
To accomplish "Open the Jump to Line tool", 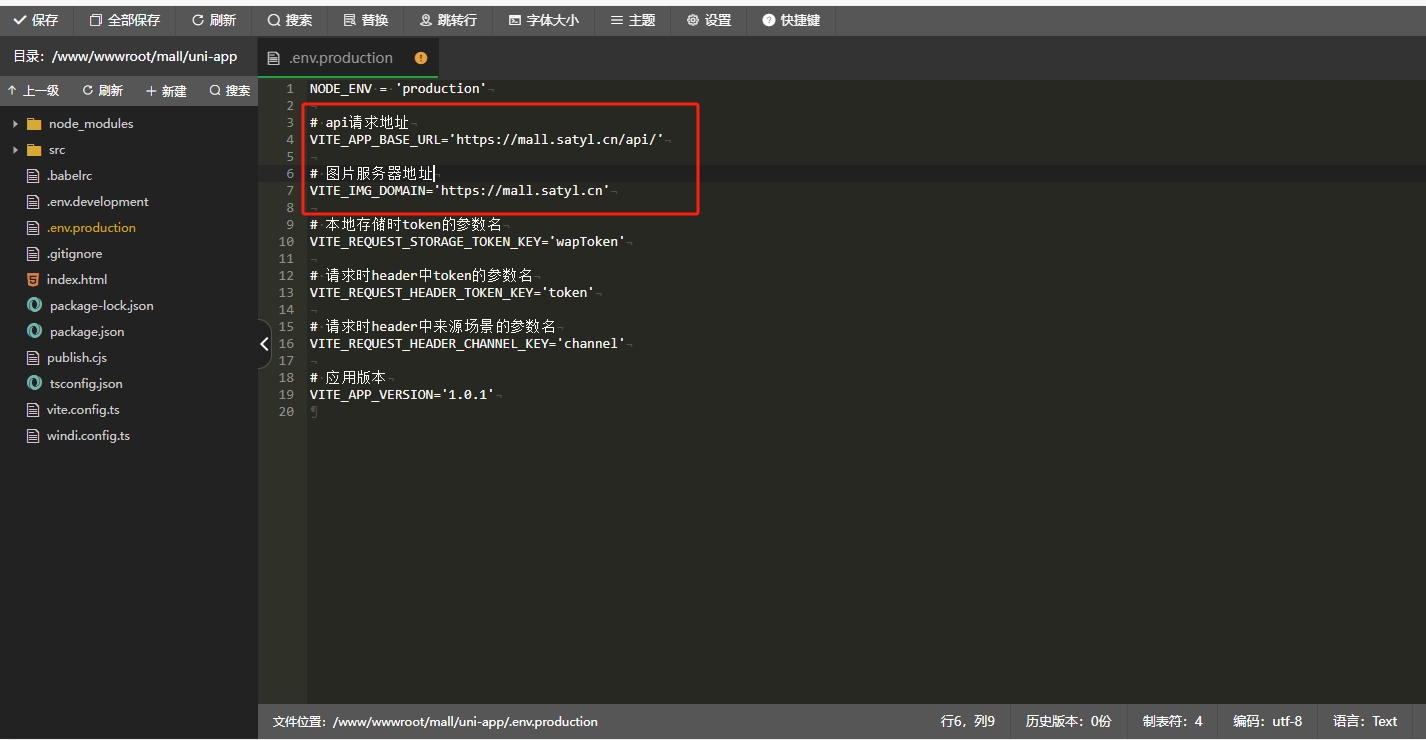I will [448, 20].
